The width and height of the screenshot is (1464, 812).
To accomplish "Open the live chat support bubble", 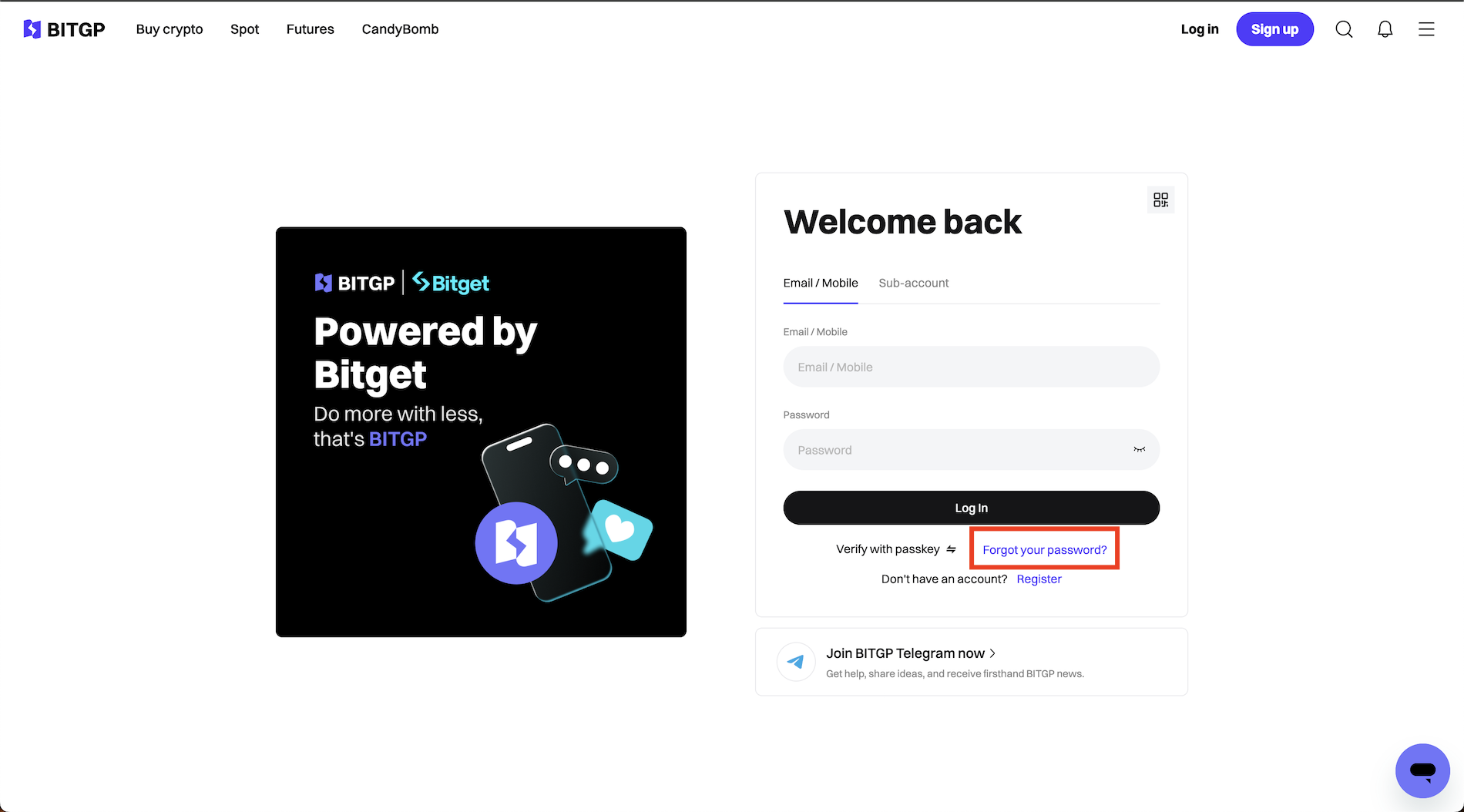I will coord(1422,770).
